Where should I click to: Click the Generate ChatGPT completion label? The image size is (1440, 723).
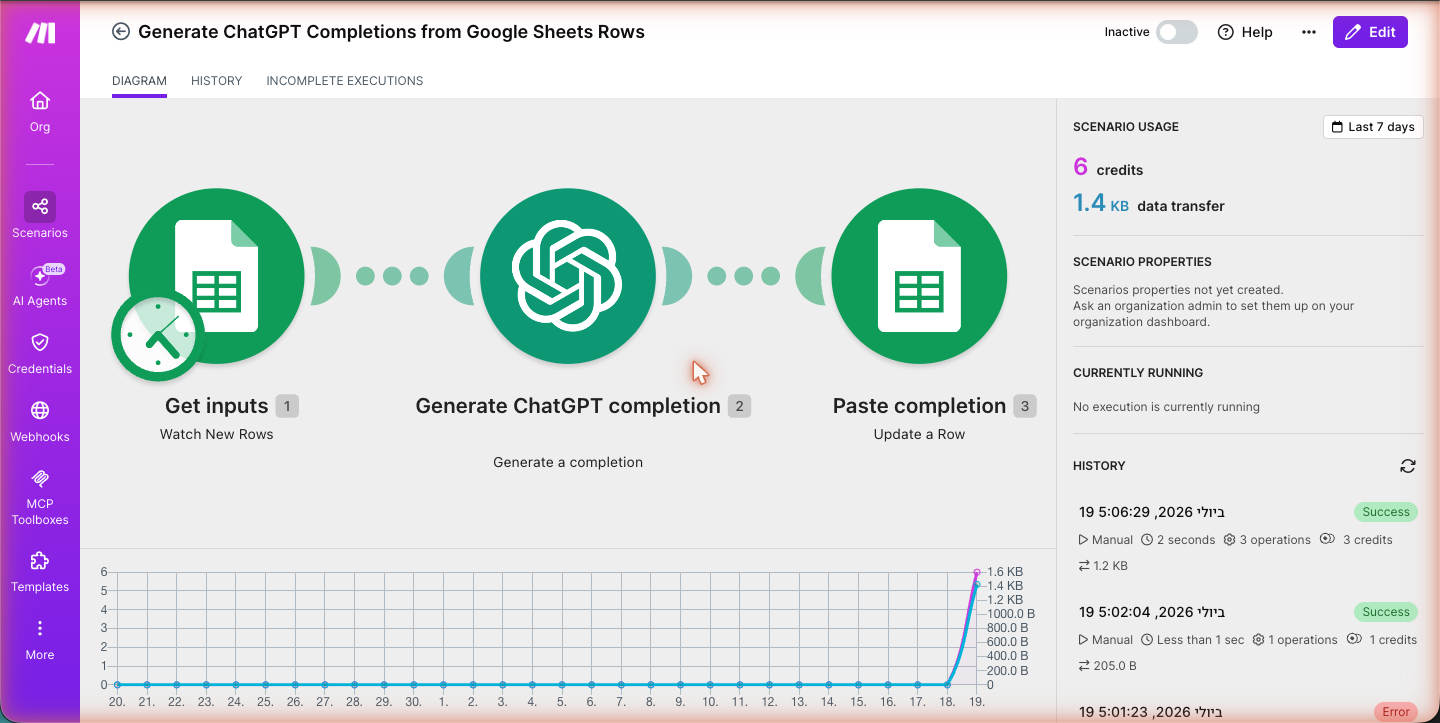click(568, 406)
